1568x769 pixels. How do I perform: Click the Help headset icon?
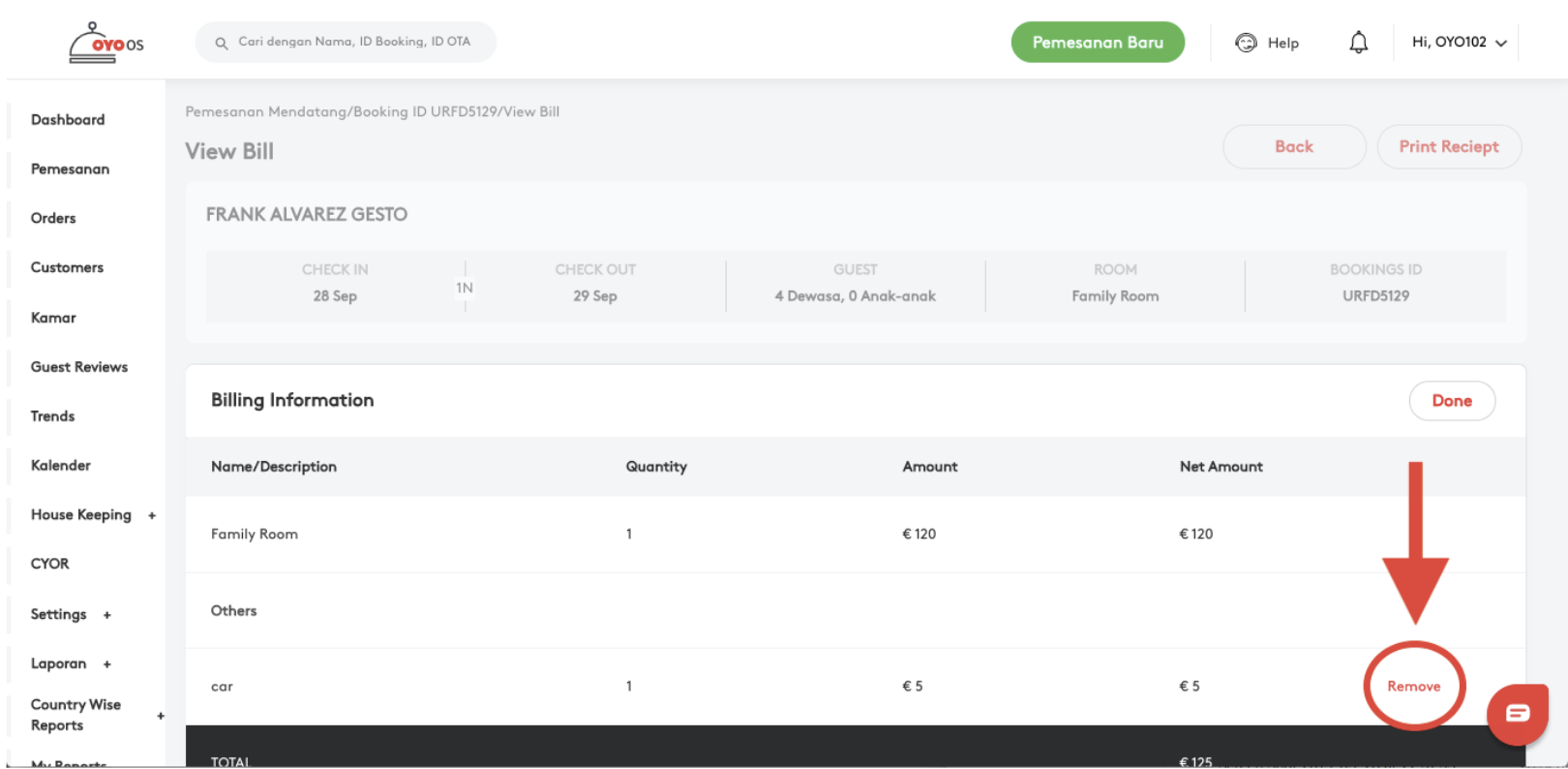pos(1246,43)
